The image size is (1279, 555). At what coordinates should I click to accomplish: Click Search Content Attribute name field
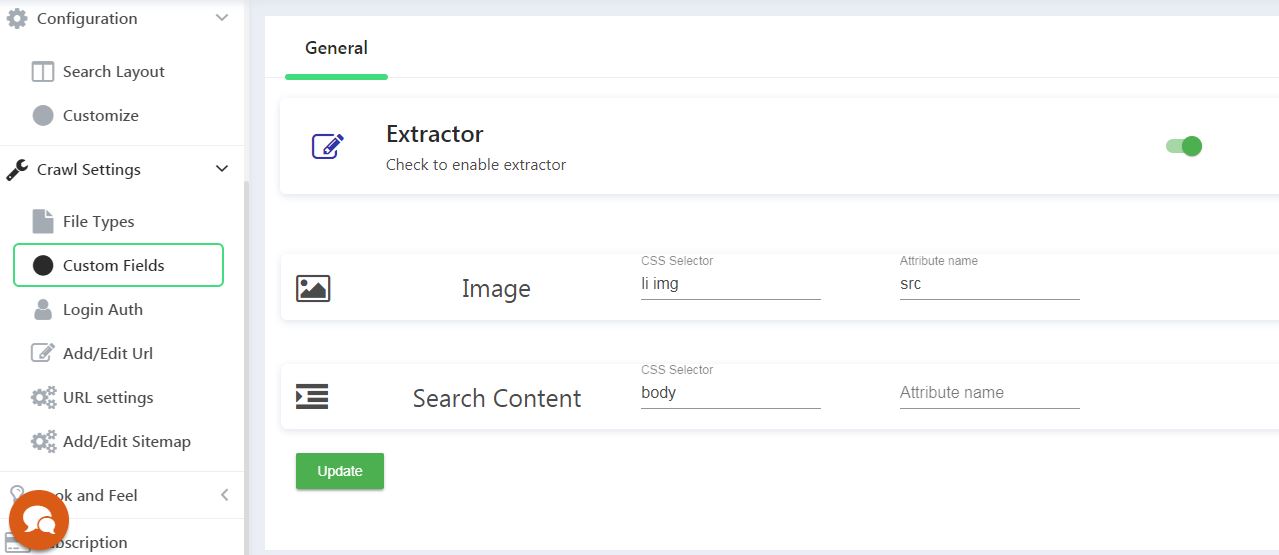(989, 393)
